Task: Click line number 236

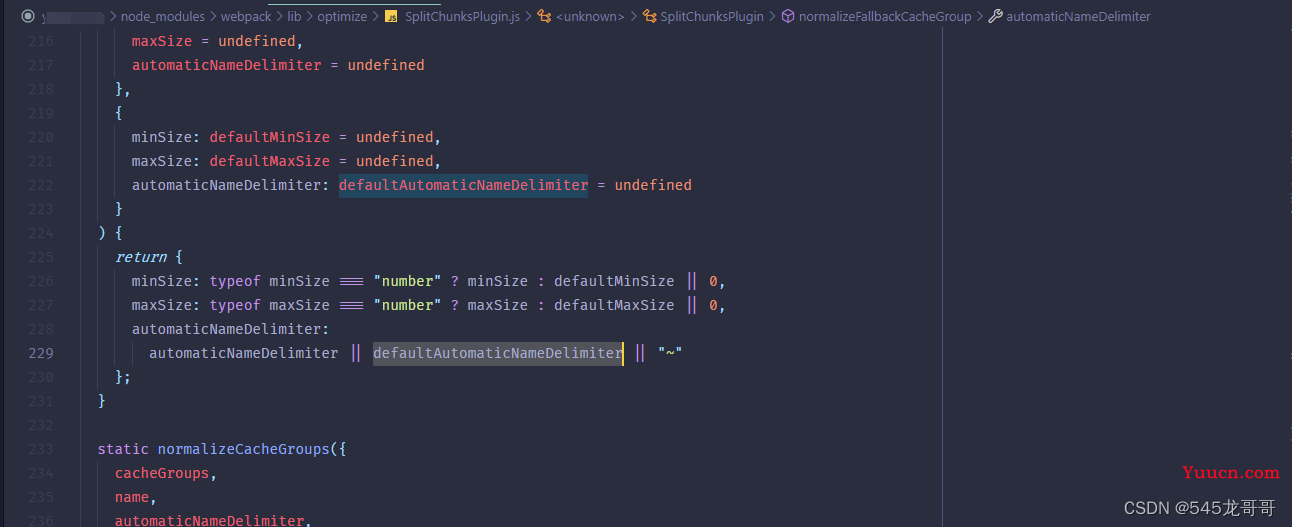Action: pyautogui.click(x=41, y=520)
